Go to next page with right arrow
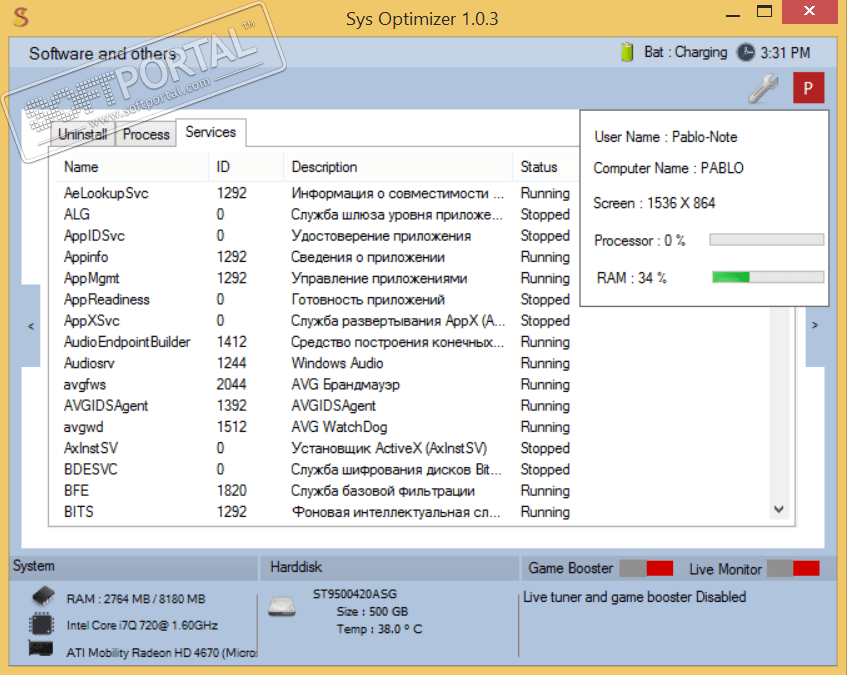847x675 pixels. (815, 325)
